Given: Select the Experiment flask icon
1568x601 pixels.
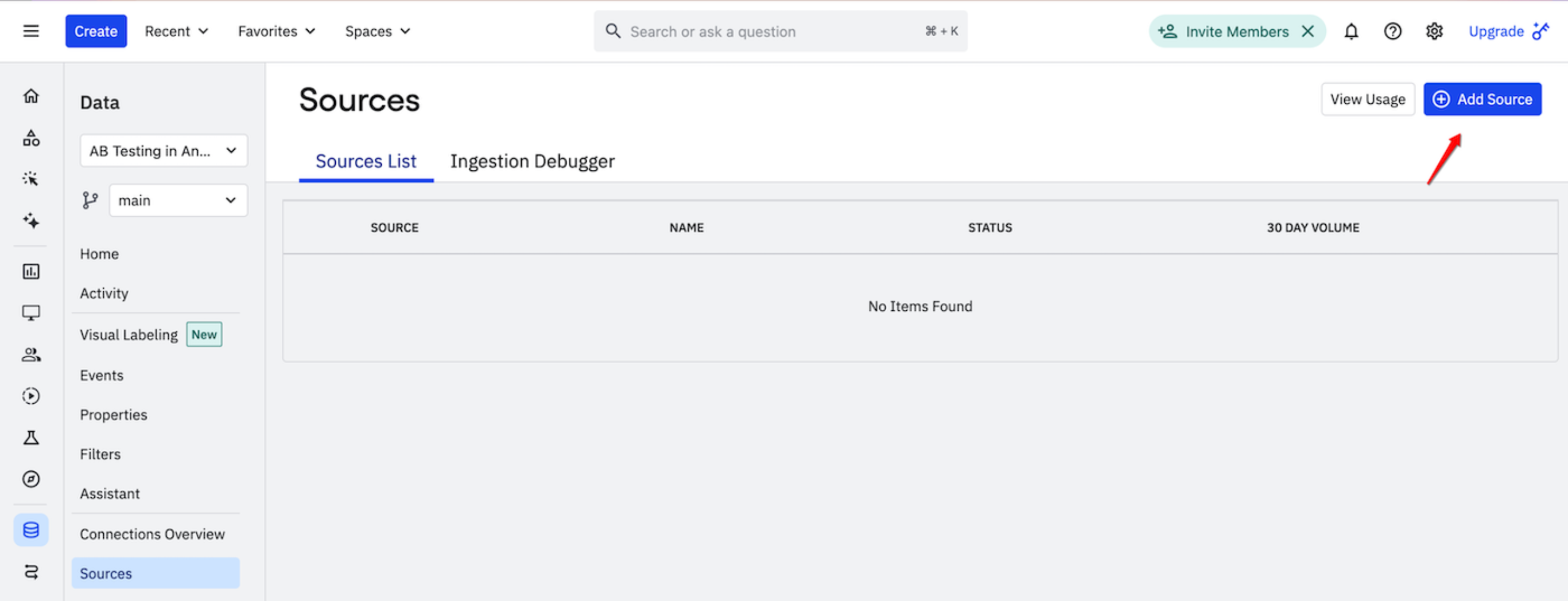Looking at the screenshot, I should pyautogui.click(x=31, y=438).
